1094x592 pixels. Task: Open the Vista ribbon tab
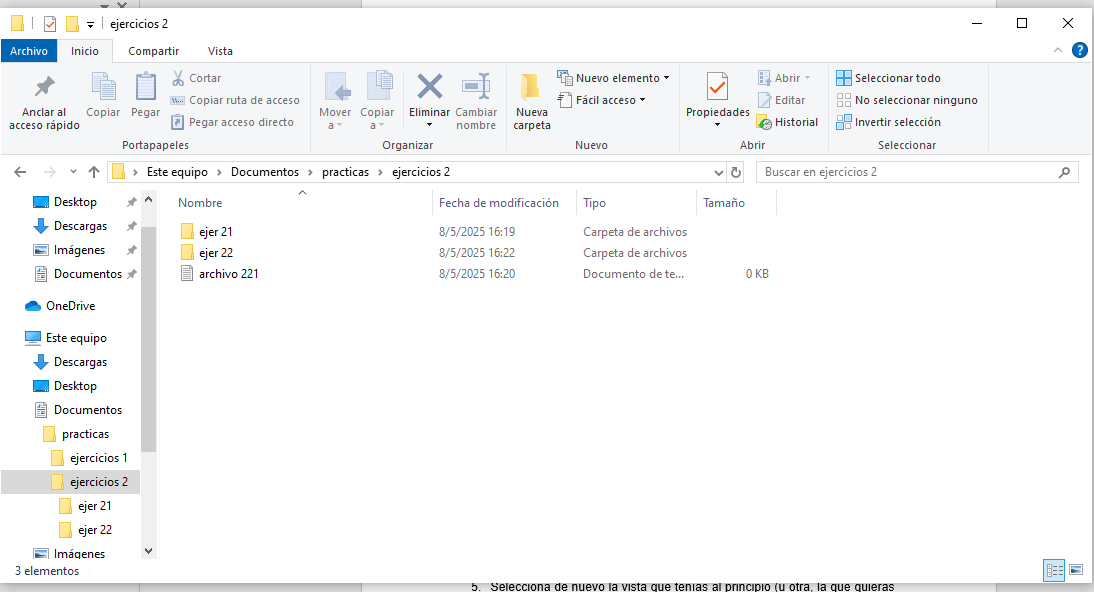click(220, 51)
